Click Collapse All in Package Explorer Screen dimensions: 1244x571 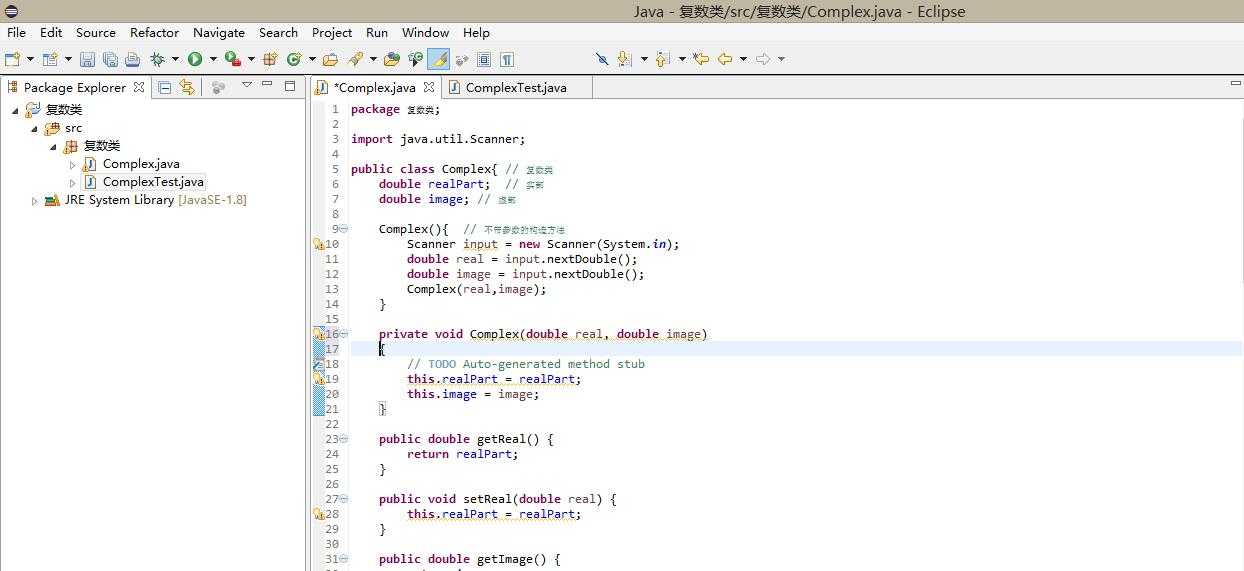[165, 87]
